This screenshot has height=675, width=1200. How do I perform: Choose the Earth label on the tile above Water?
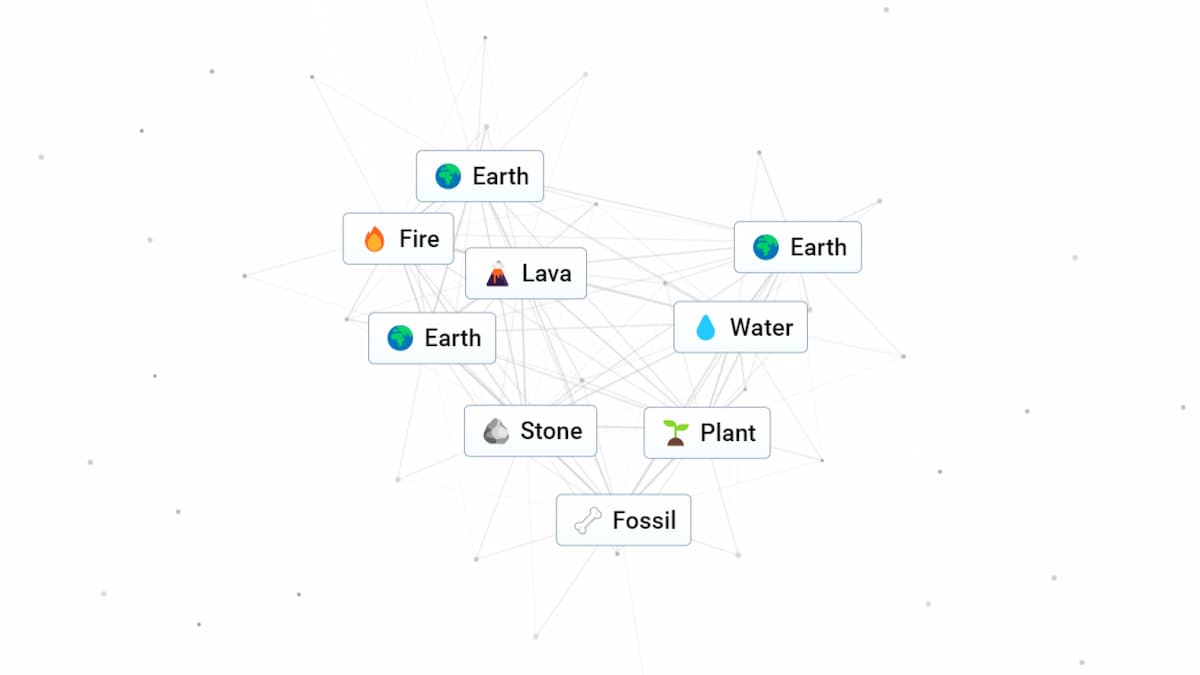coord(818,247)
